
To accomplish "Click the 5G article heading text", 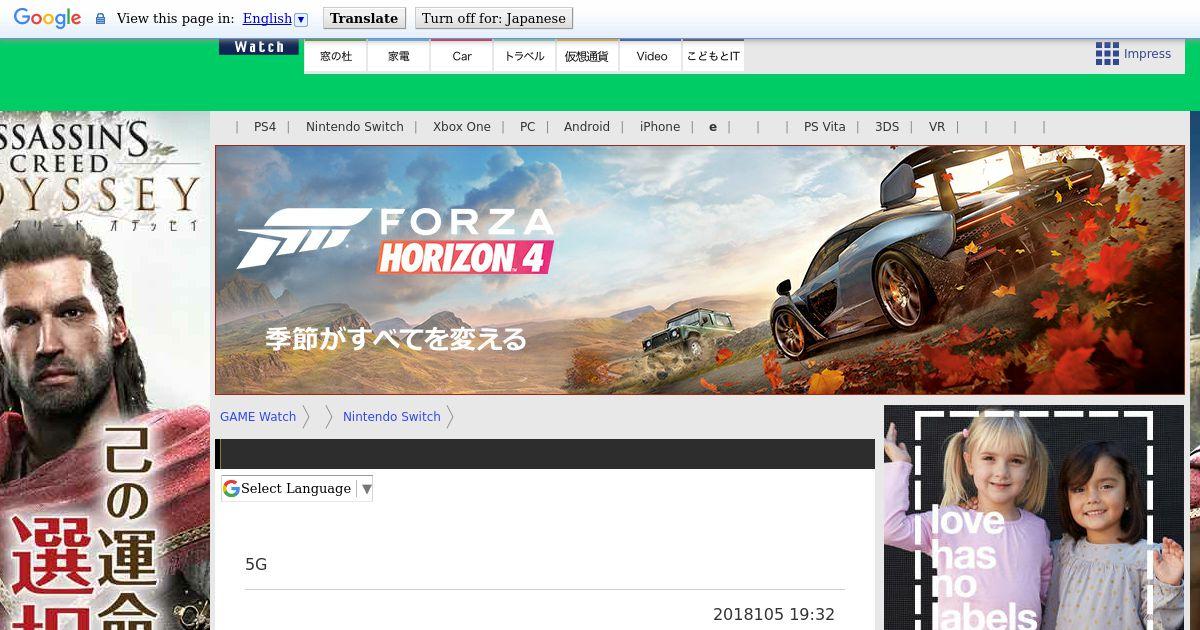I will tap(256, 564).
